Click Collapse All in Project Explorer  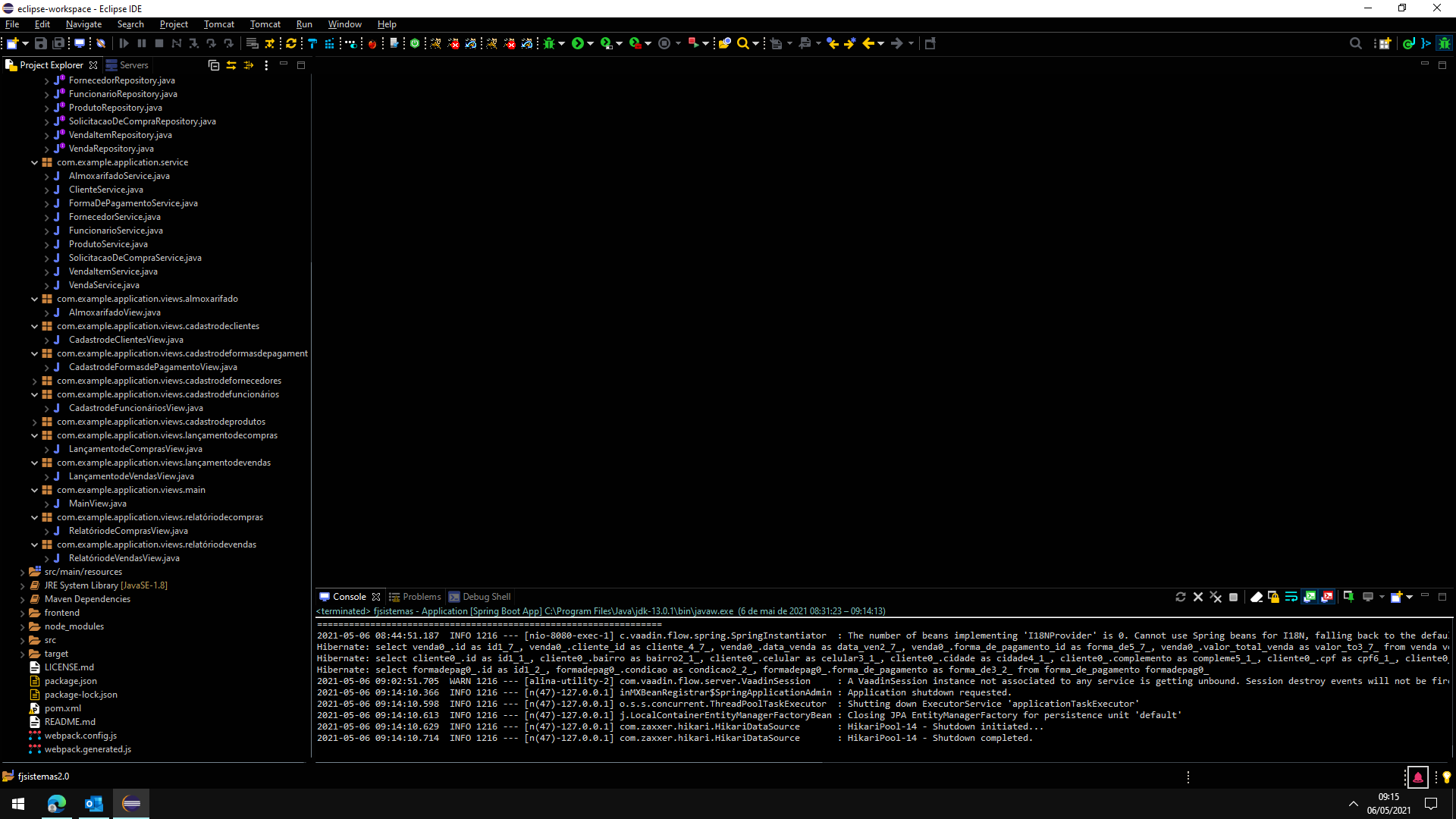click(214, 65)
